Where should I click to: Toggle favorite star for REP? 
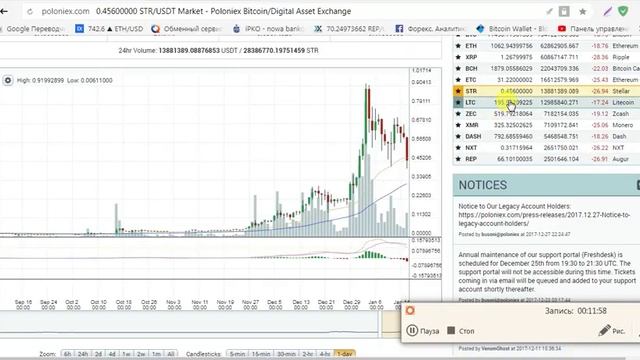coord(458,159)
